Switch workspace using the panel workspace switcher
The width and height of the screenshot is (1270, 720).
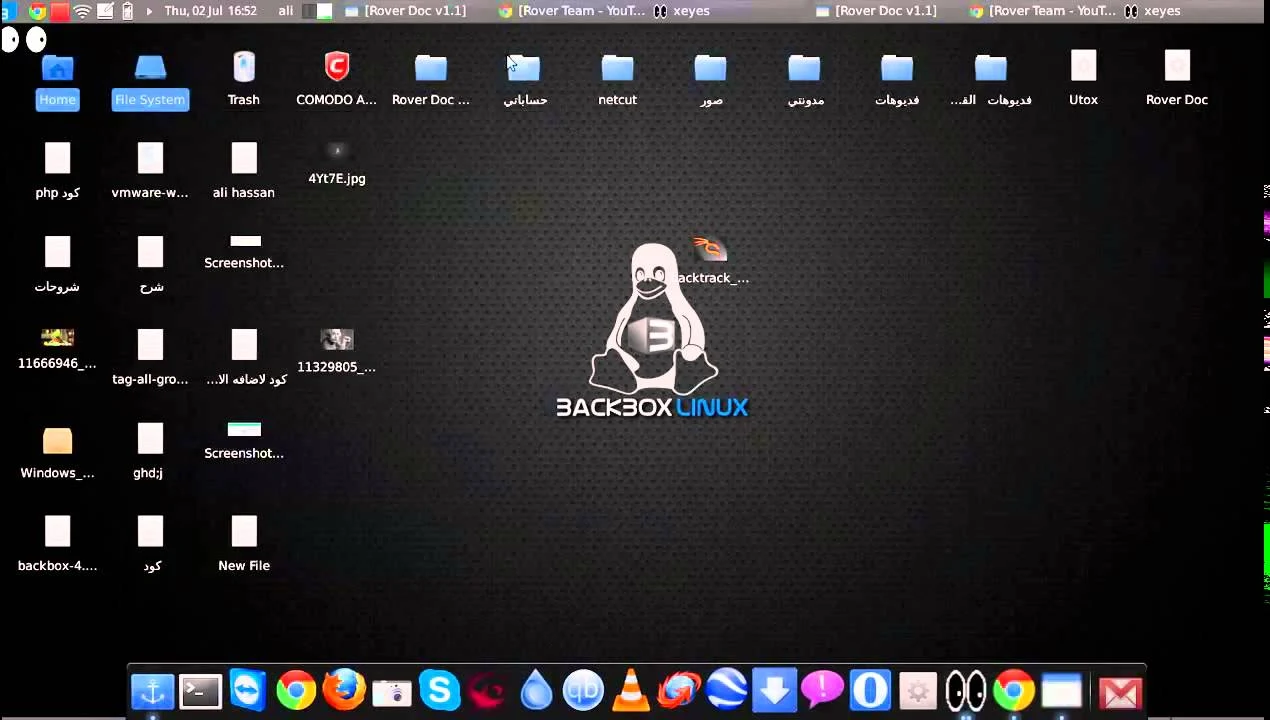pos(317,11)
